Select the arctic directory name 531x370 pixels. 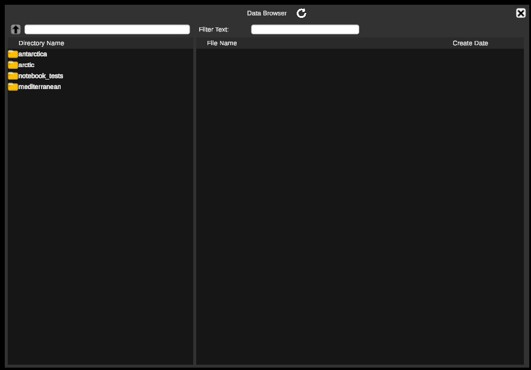(26, 65)
